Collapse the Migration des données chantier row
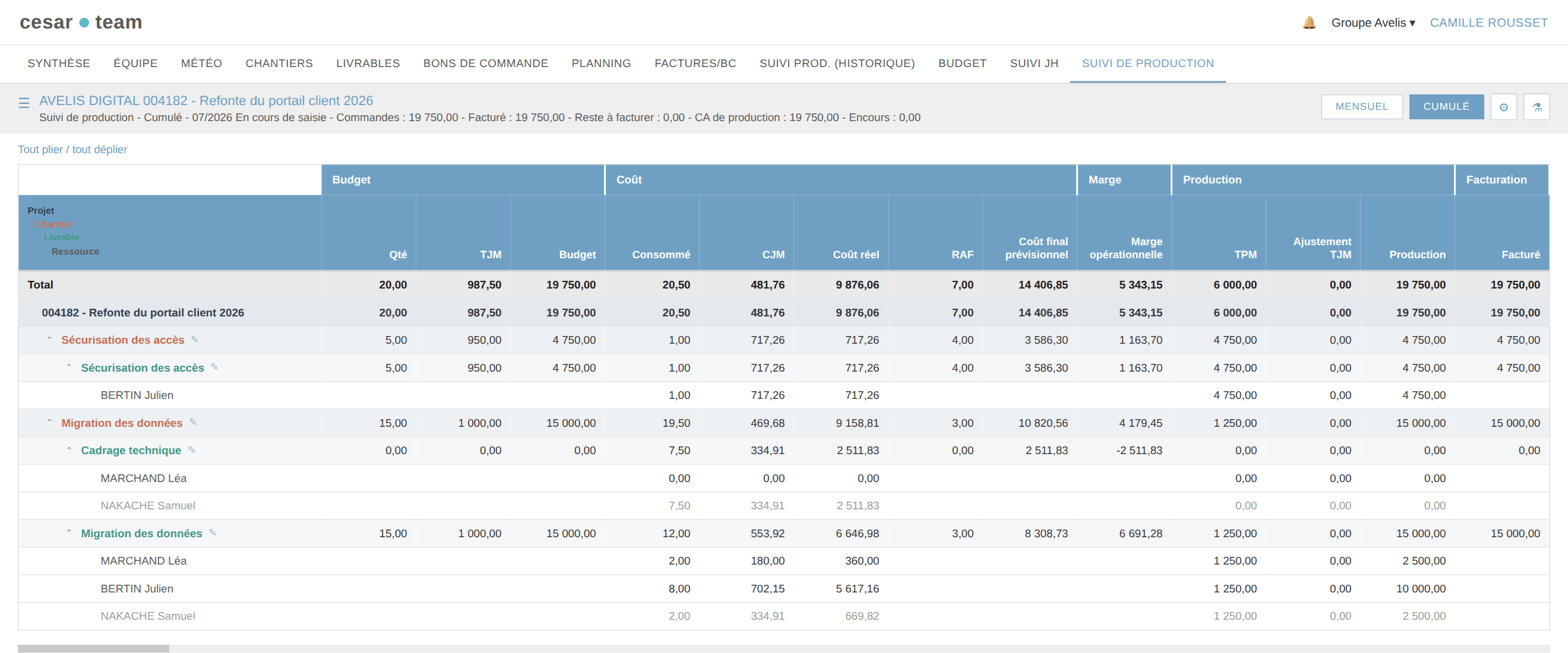Viewport: 1568px width, 653px height. pos(49,422)
